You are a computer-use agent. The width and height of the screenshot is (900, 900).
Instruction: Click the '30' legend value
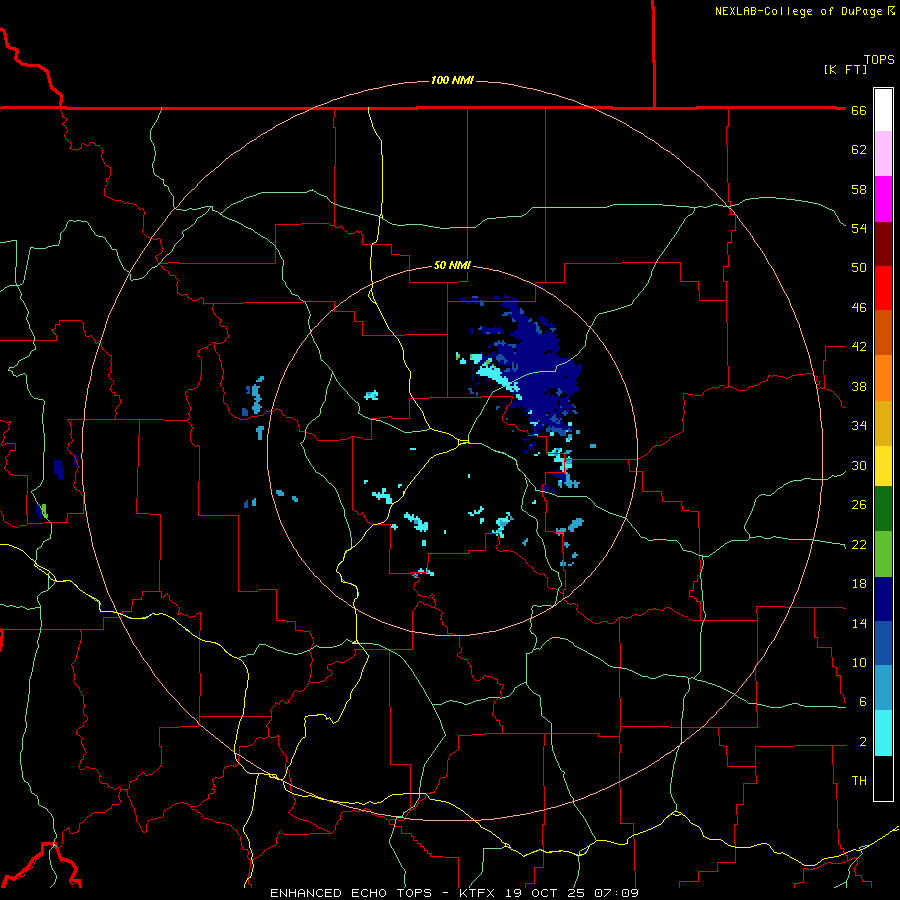[x=859, y=465]
